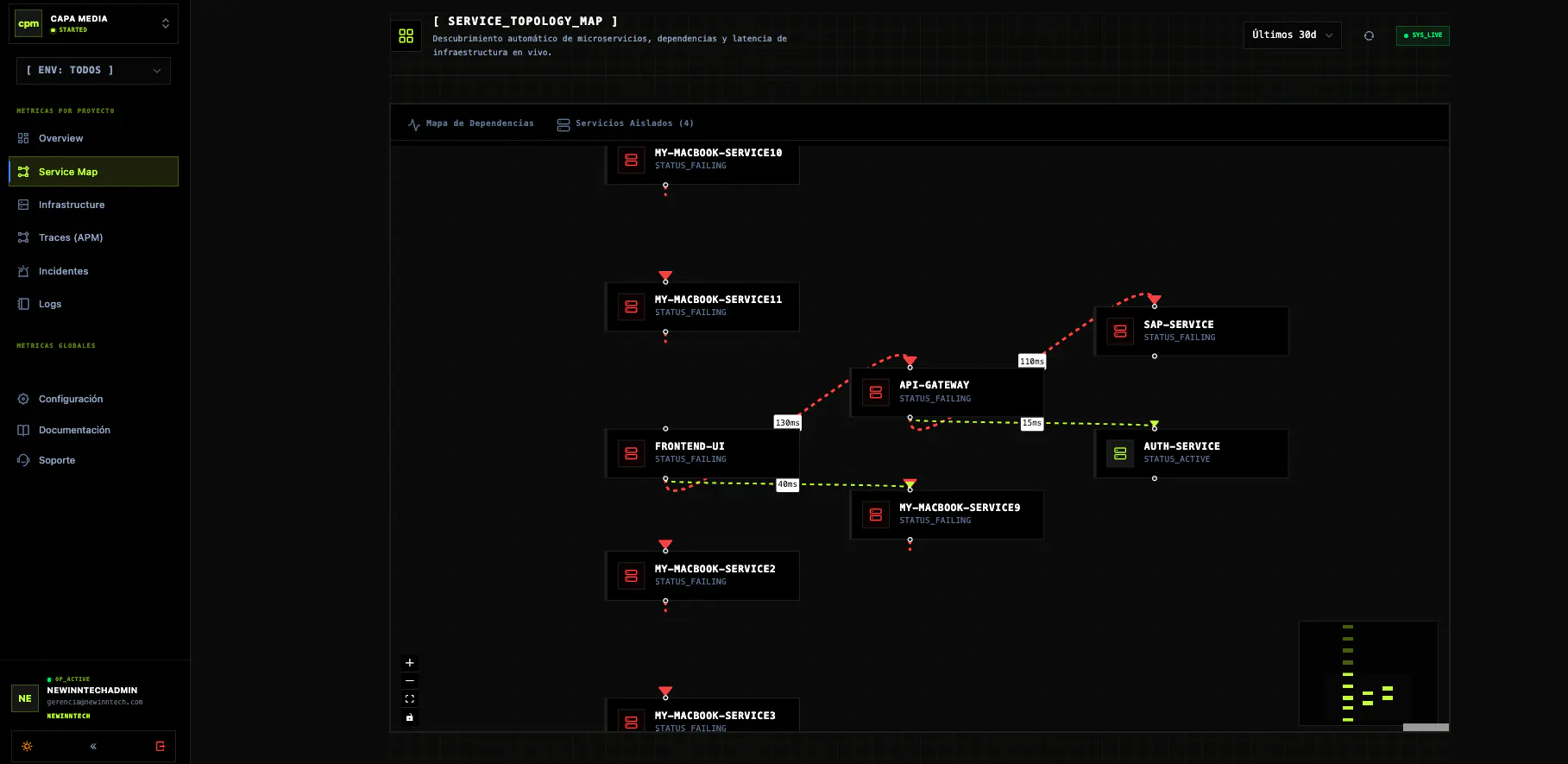
Task: Click the API-GATEWAY server icon
Action: pyautogui.click(x=876, y=392)
